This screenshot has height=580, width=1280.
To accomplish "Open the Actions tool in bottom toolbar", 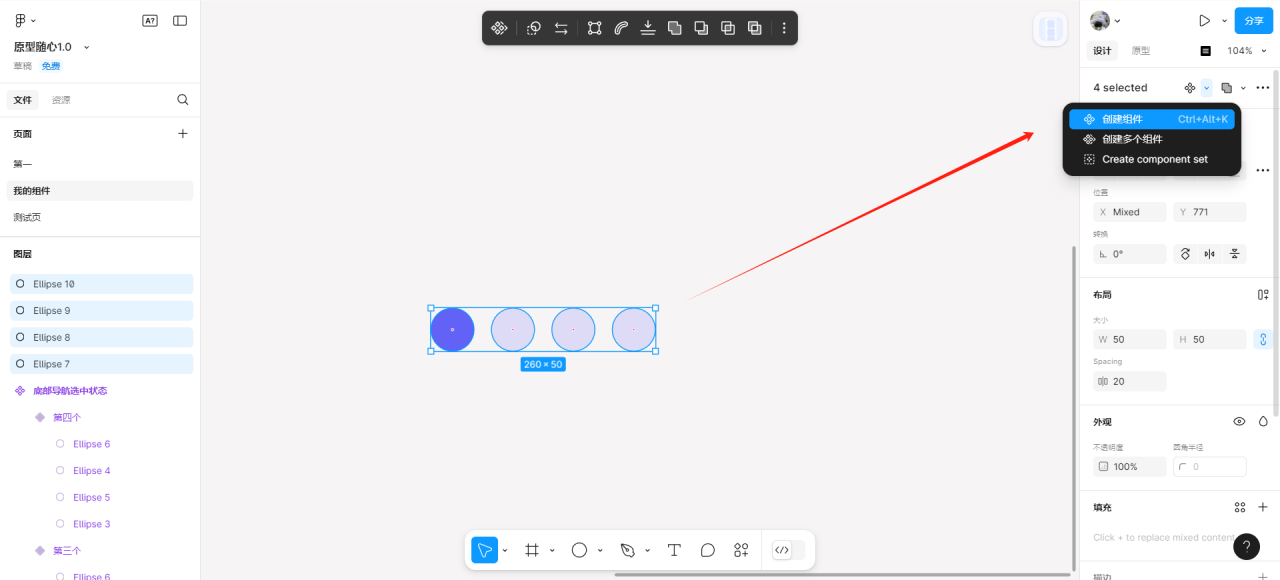I will (741, 550).
